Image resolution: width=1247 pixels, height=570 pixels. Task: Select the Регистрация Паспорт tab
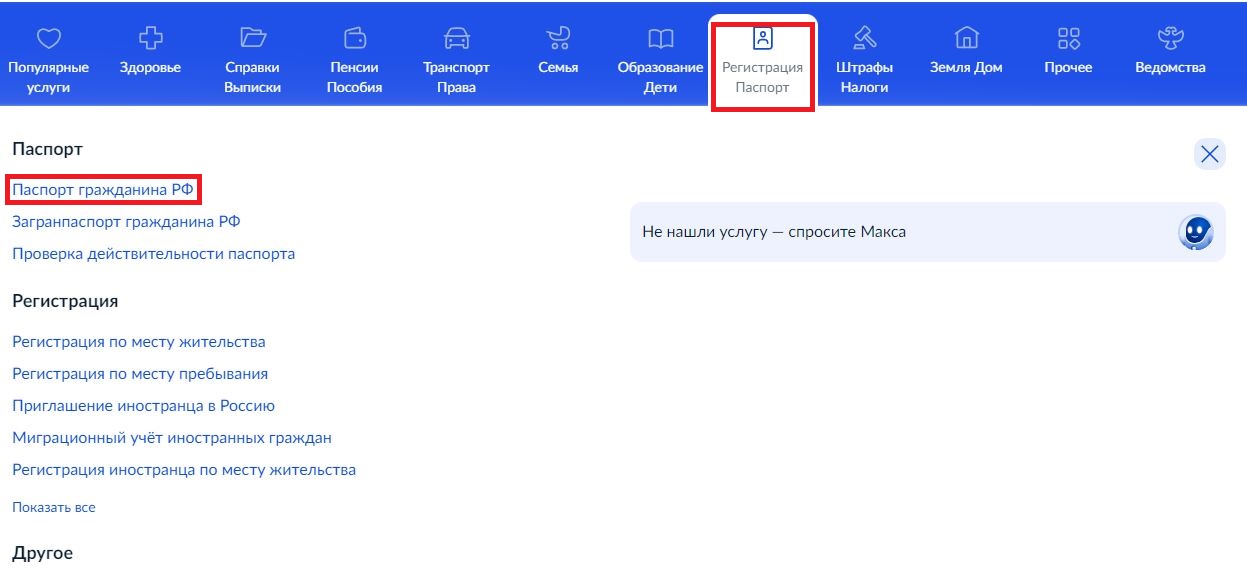(x=763, y=62)
